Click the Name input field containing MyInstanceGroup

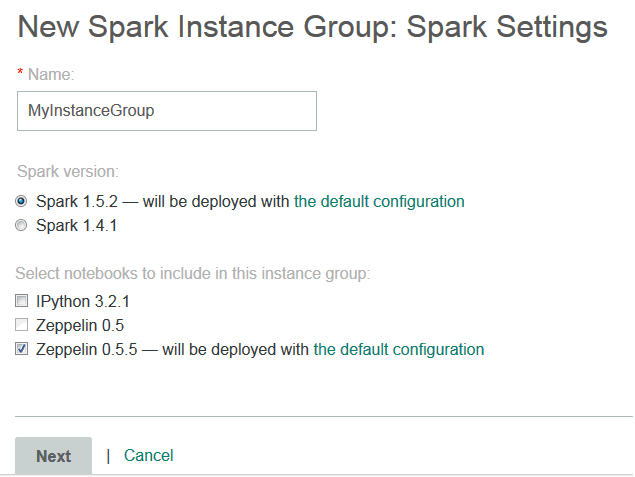[x=167, y=111]
